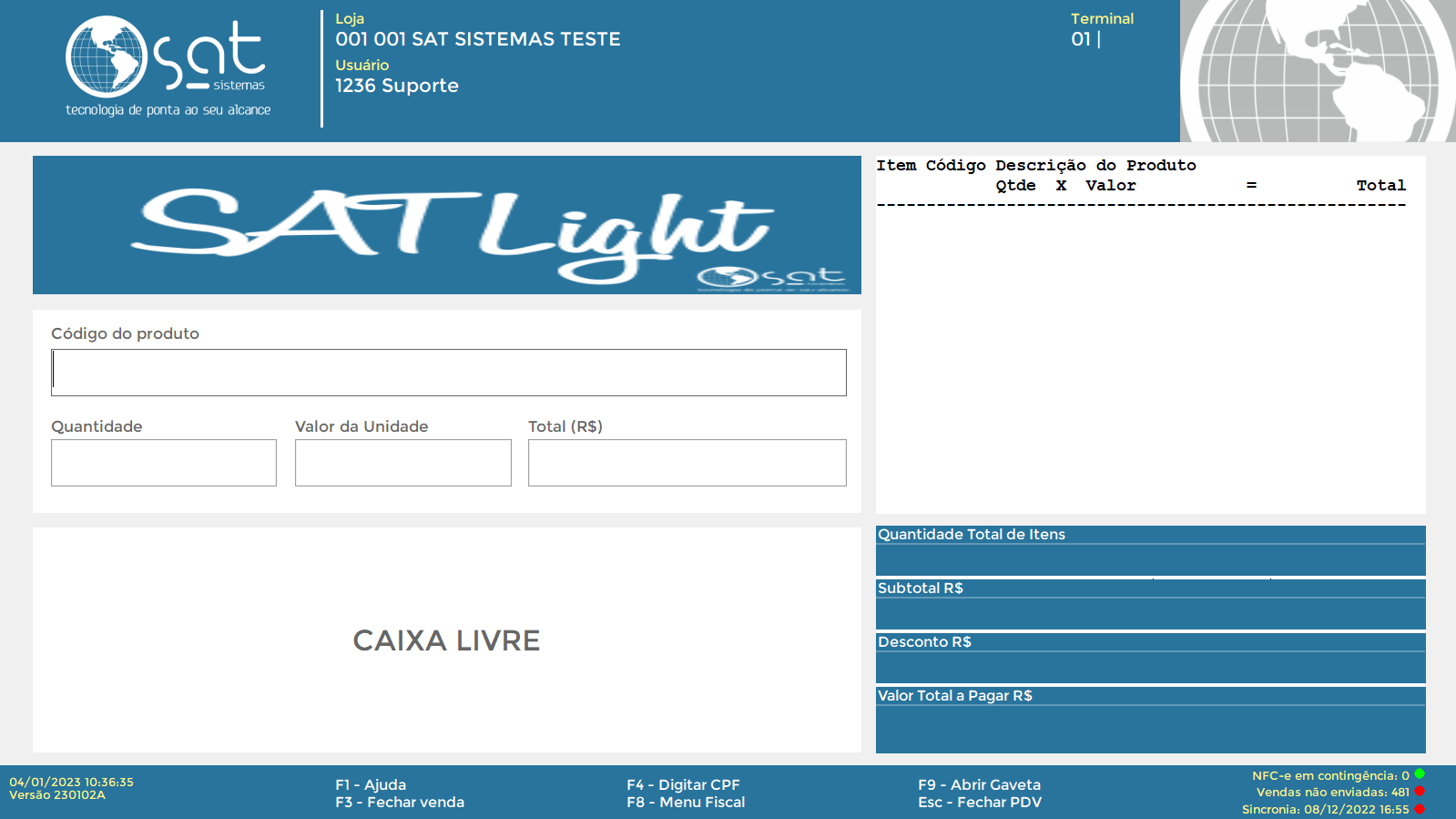
Task: Click the Desconto R$ panel
Action: (1150, 659)
